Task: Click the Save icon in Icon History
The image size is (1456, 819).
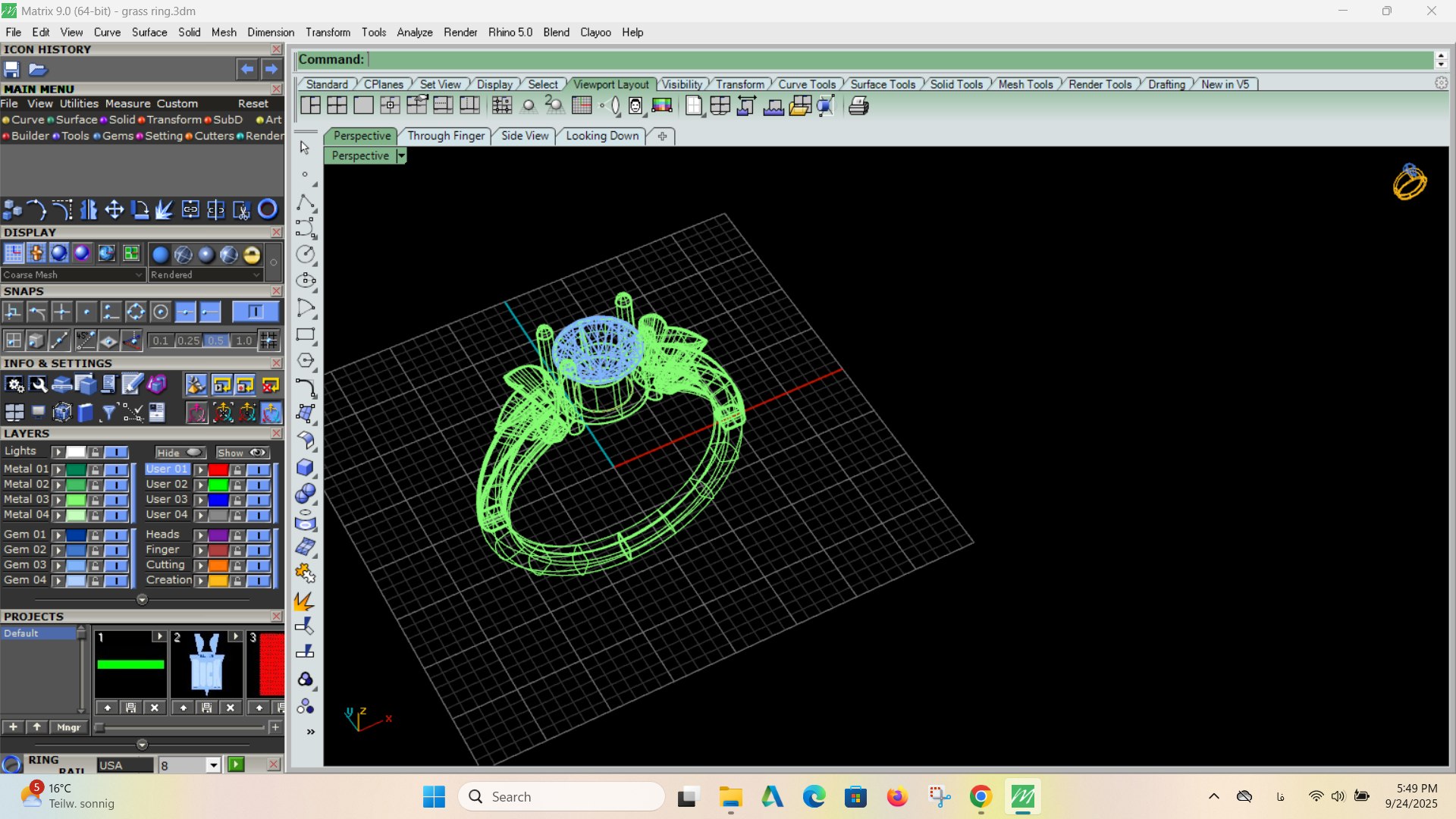Action: pyautogui.click(x=12, y=69)
